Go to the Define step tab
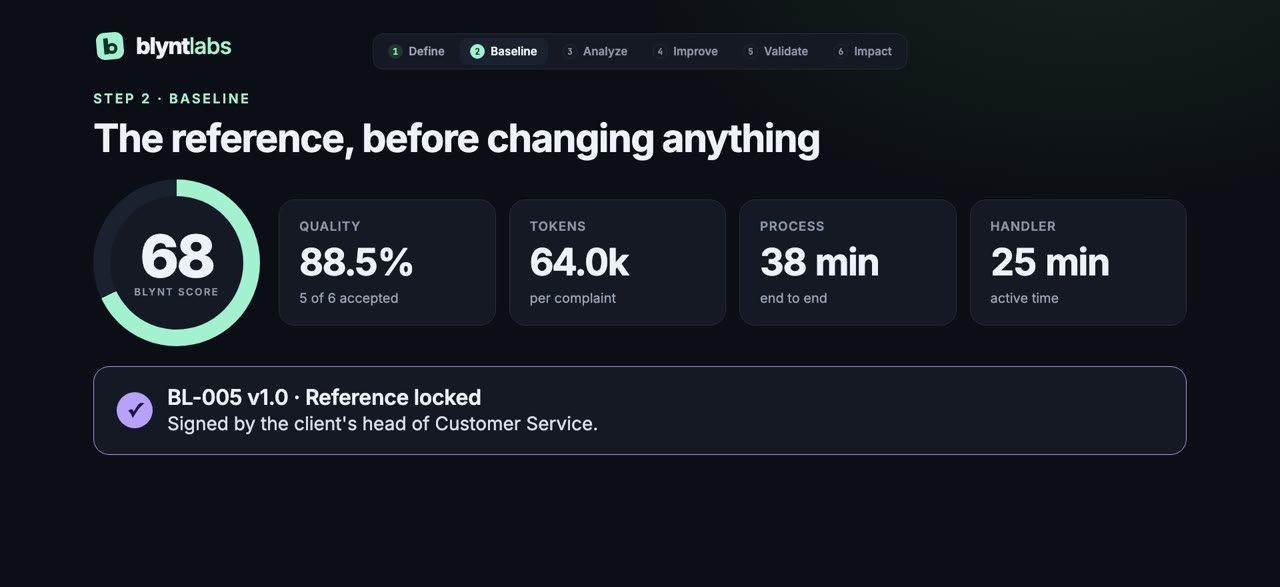Image resolution: width=1280 pixels, height=587 pixels. [x=416, y=51]
